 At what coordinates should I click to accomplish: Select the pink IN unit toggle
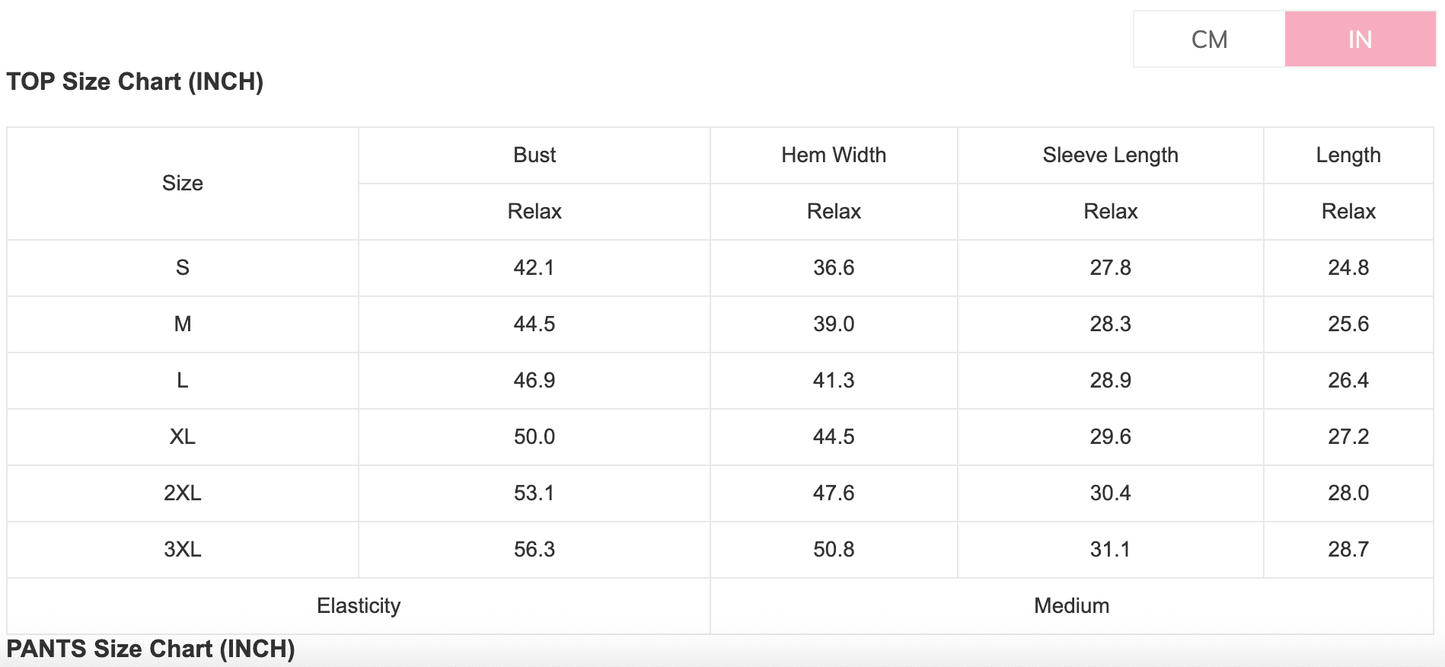pos(1360,40)
